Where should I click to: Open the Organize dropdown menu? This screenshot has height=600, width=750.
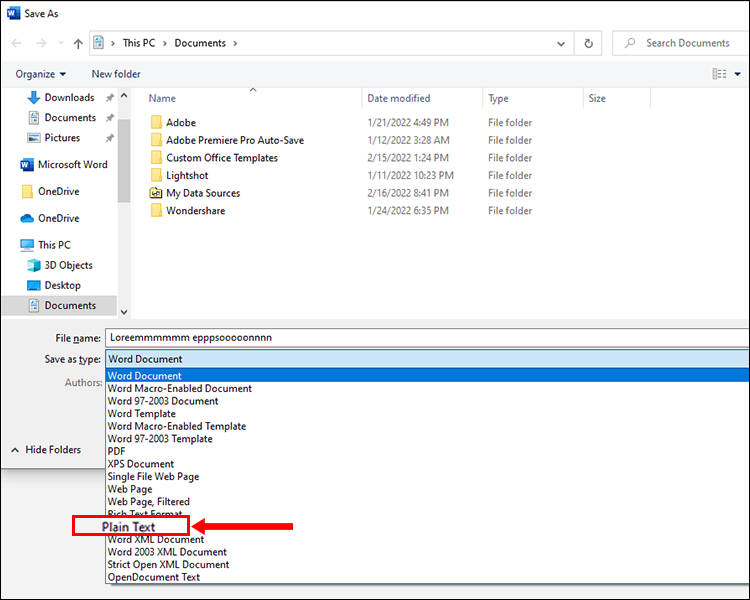point(41,74)
